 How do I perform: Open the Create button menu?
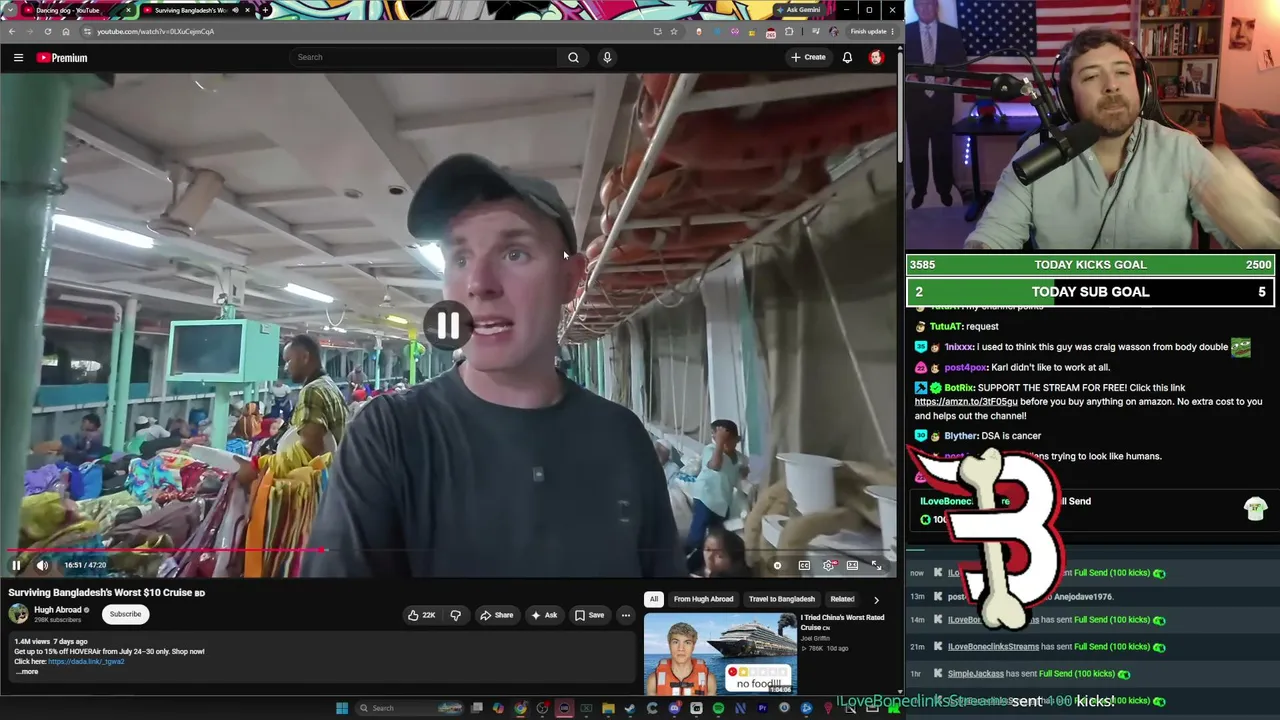[x=808, y=58]
